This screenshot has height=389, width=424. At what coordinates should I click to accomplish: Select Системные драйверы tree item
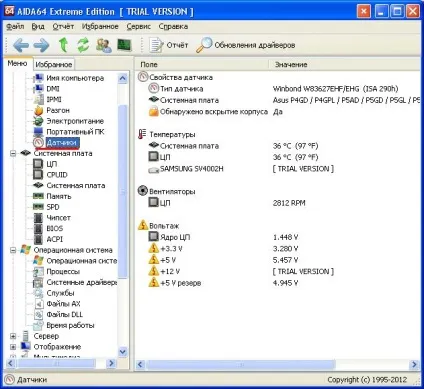coord(82,282)
